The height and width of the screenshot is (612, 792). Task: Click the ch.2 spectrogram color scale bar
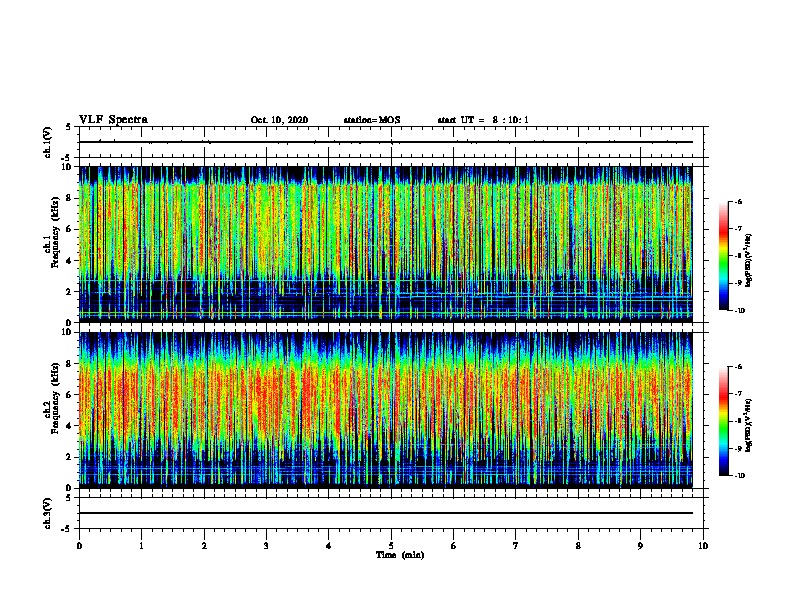point(724,421)
